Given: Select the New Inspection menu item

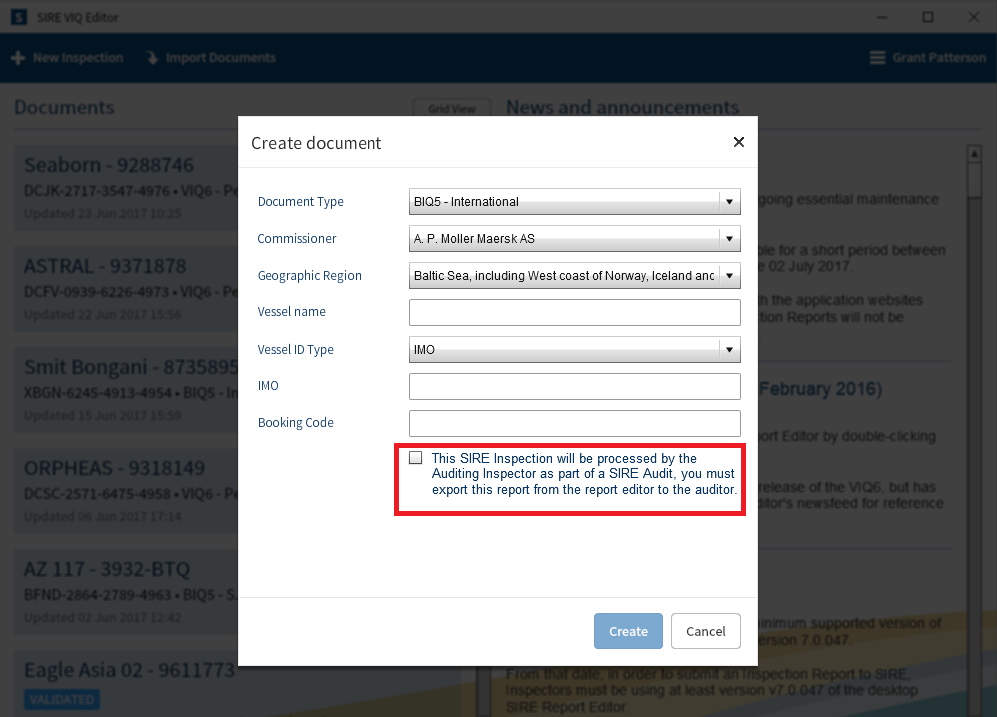Looking at the screenshot, I should point(67,58).
